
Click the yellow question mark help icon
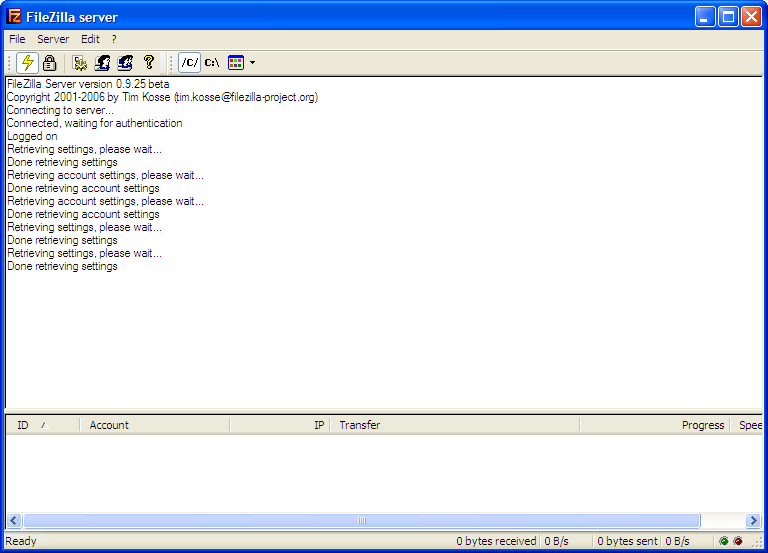pyautogui.click(x=149, y=62)
